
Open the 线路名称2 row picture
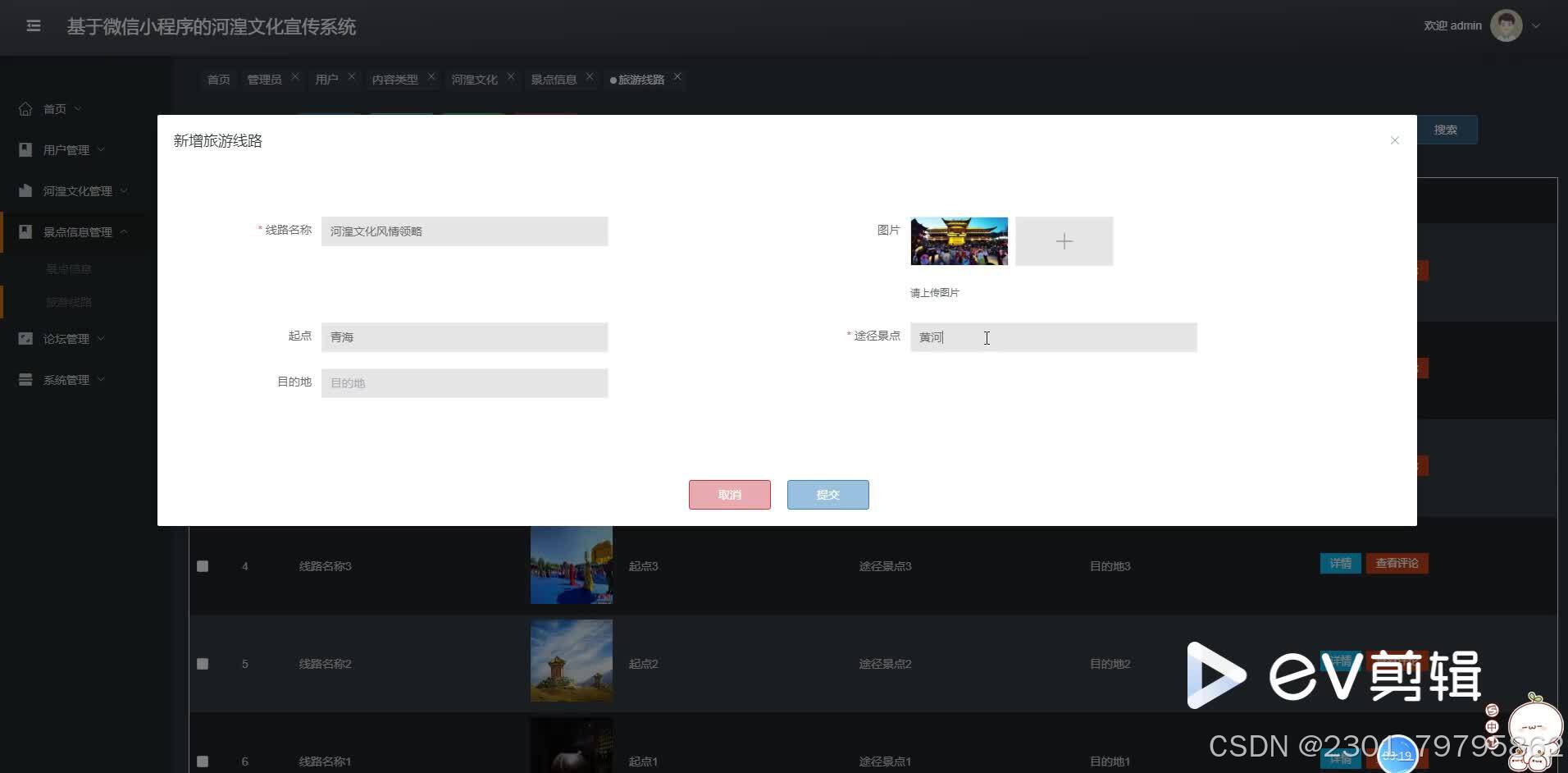tap(572, 661)
